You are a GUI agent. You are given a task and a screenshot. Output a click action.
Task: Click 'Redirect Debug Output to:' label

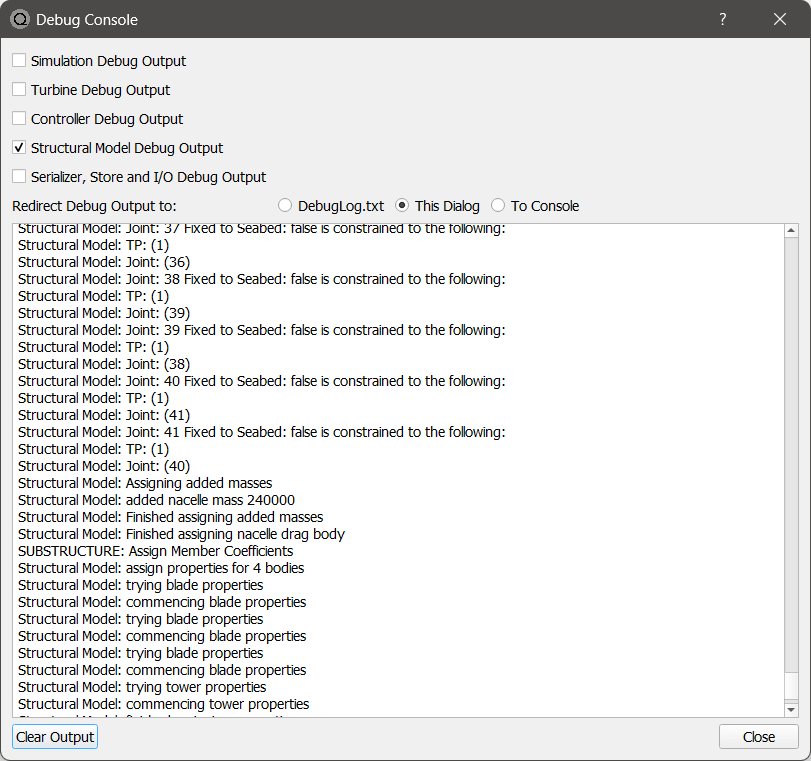click(94, 206)
